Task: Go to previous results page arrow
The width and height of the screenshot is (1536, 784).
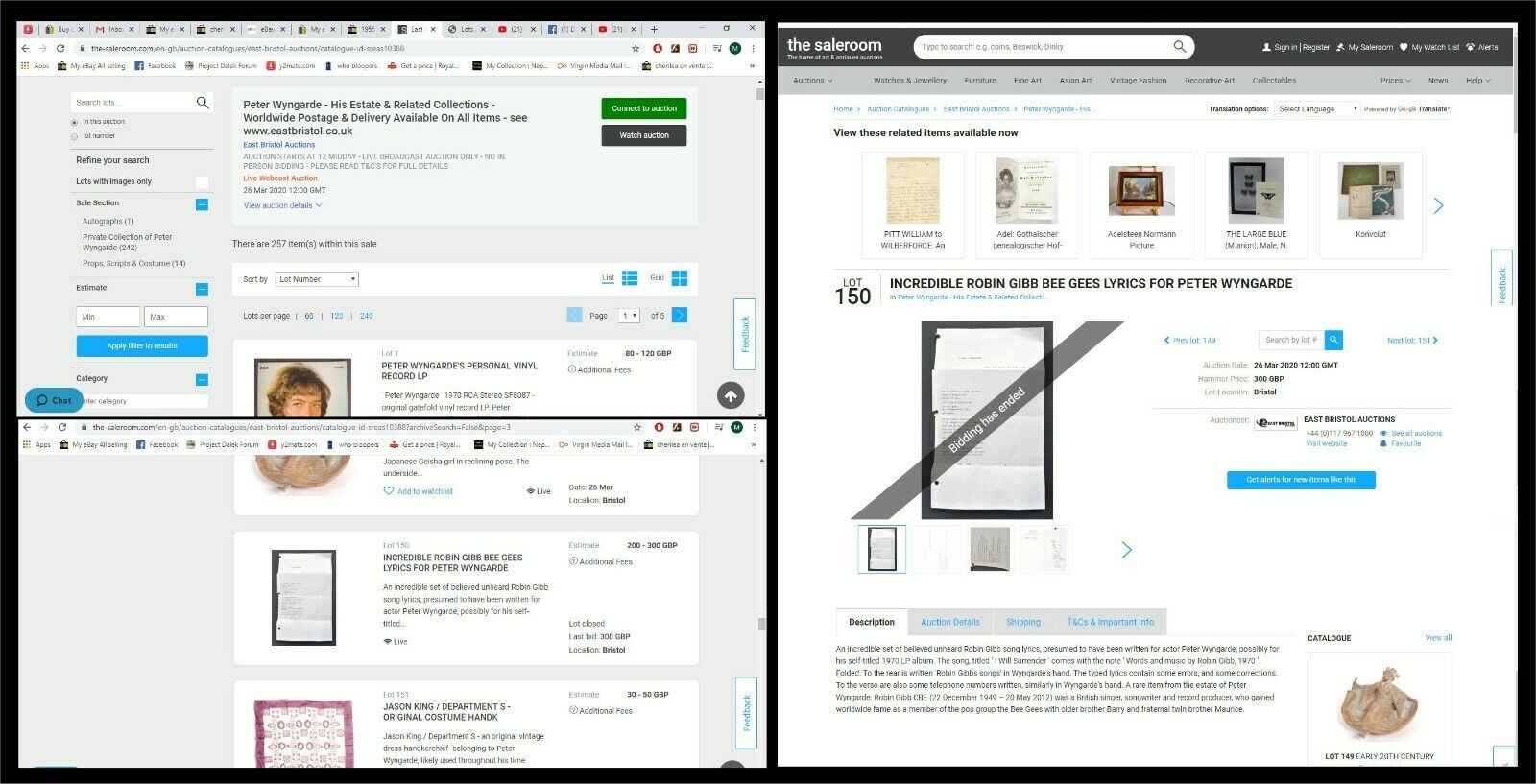Action: 574,315
